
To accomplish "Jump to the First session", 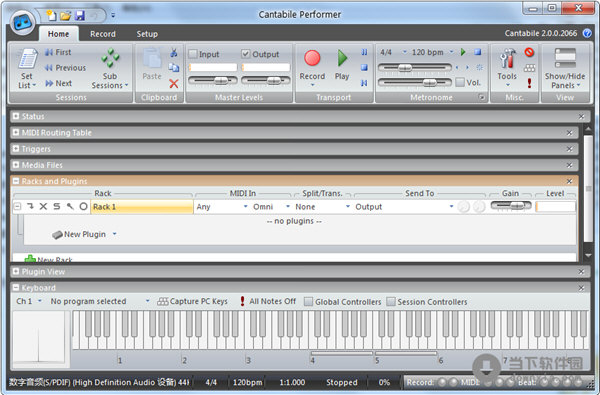I will [58, 52].
